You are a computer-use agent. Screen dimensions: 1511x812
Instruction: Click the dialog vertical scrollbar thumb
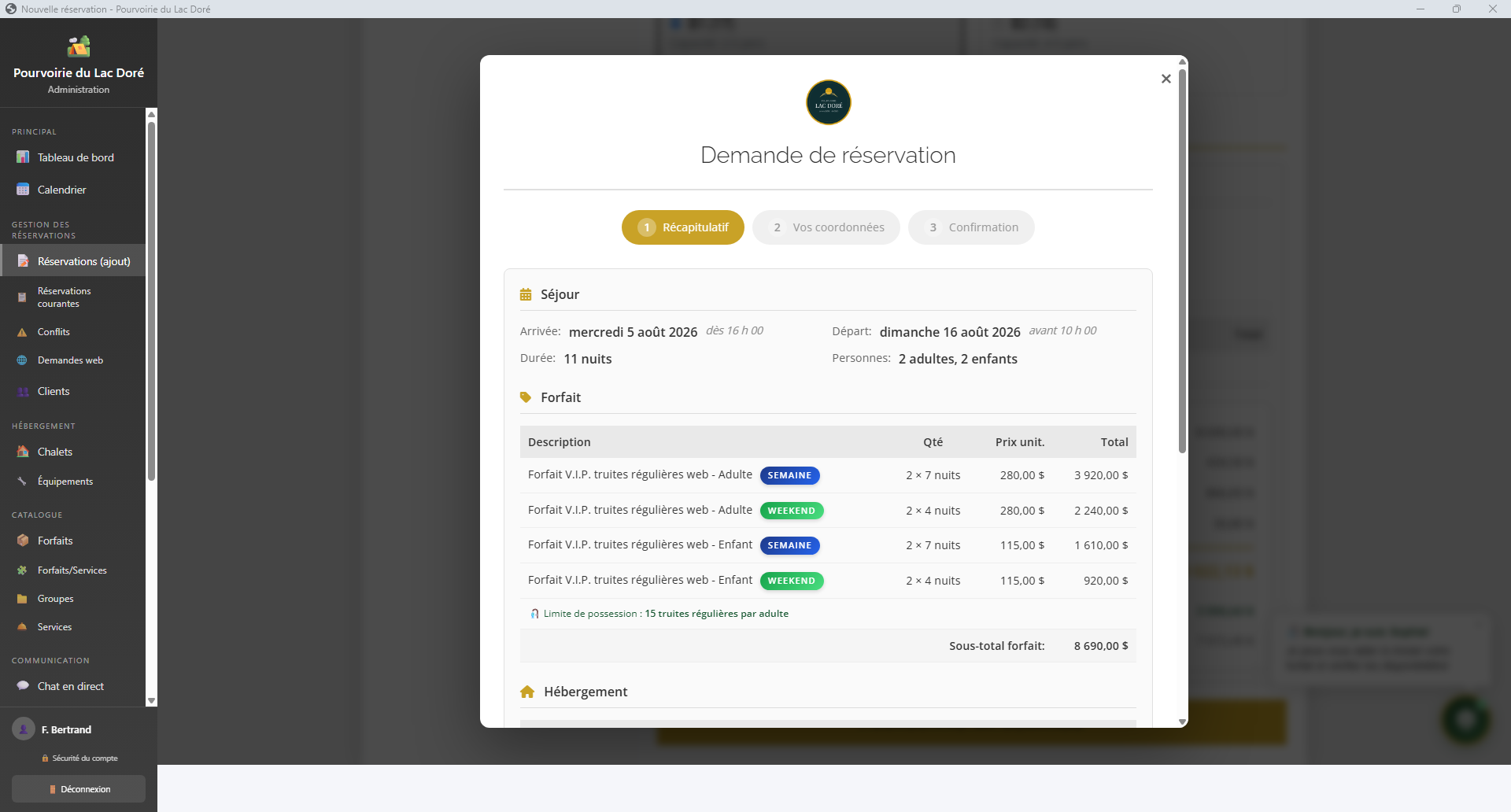click(1182, 261)
